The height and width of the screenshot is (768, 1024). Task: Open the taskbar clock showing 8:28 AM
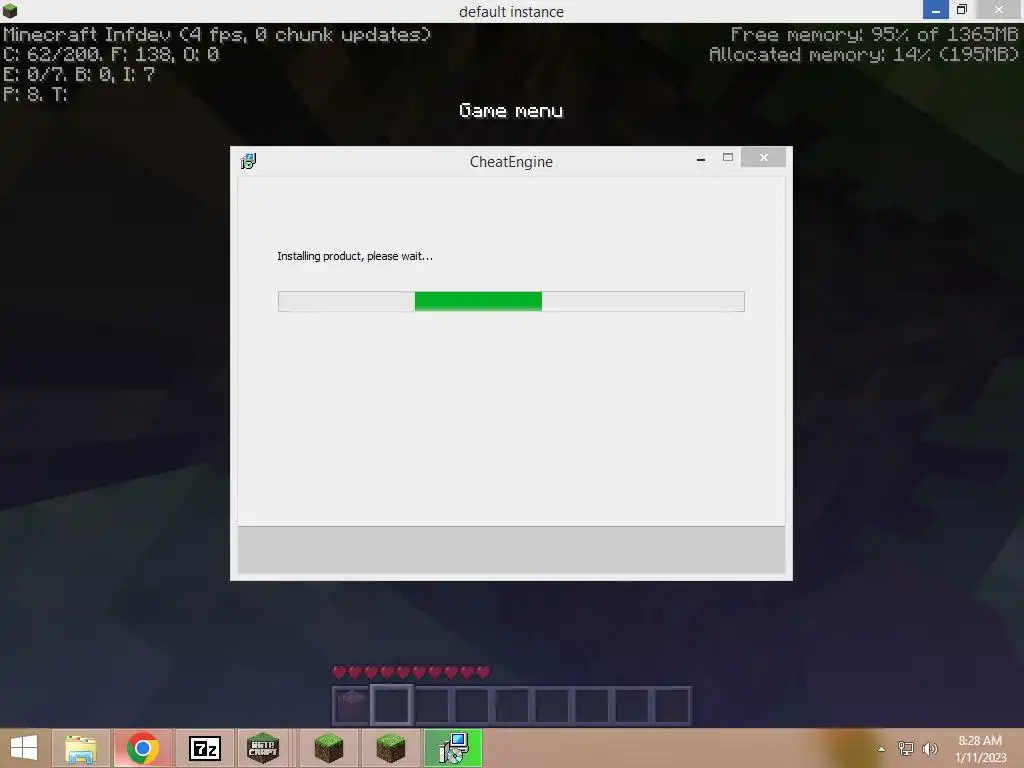(x=980, y=749)
